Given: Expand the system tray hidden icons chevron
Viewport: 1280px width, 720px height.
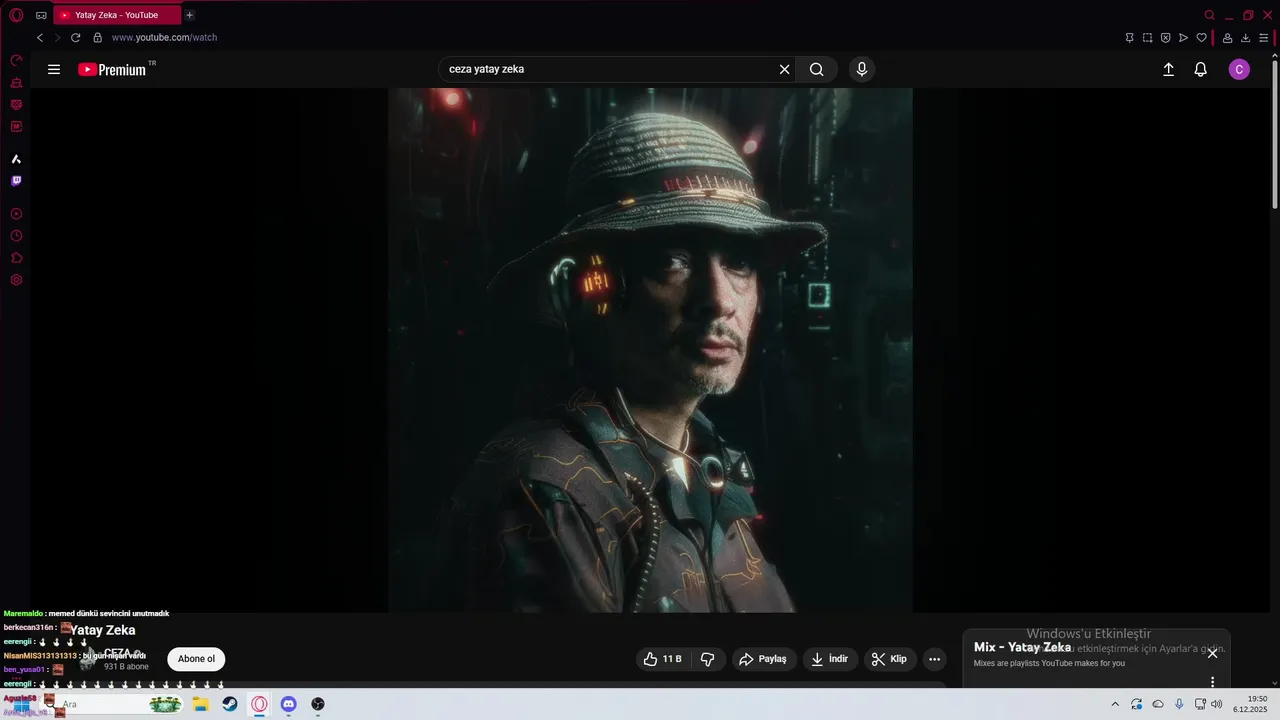Looking at the screenshot, I should [x=1115, y=704].
